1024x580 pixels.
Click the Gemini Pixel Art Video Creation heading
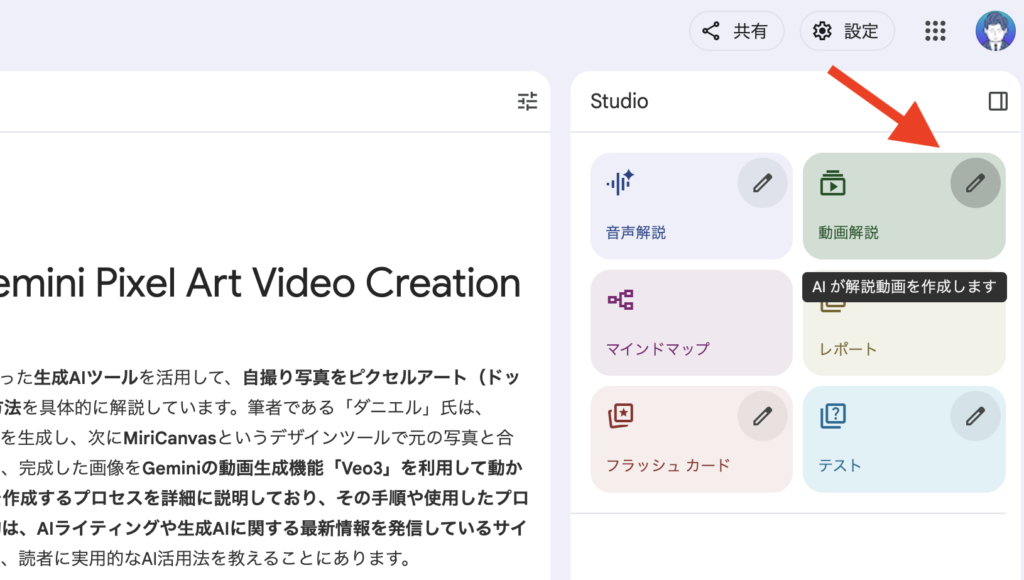pos(260,284)
